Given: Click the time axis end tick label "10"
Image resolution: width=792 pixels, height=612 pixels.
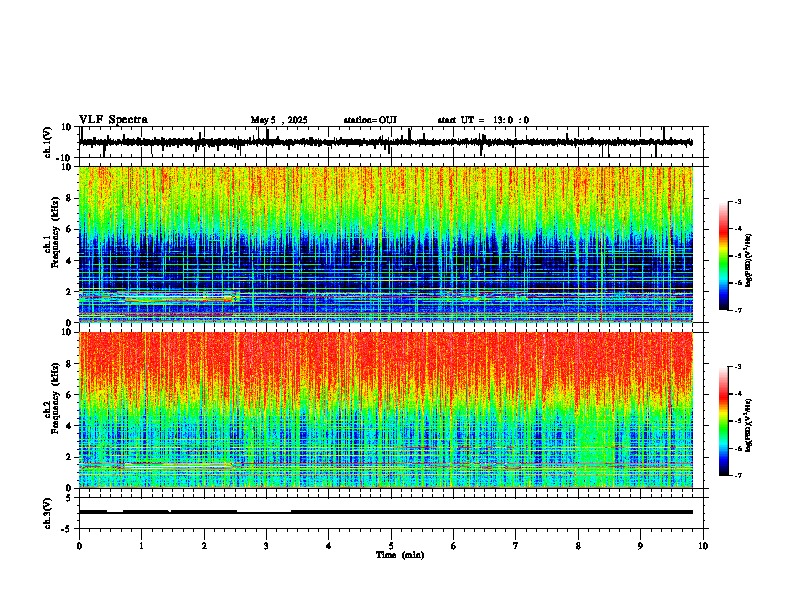Looking at the screenshot, I should pos(703,546).
